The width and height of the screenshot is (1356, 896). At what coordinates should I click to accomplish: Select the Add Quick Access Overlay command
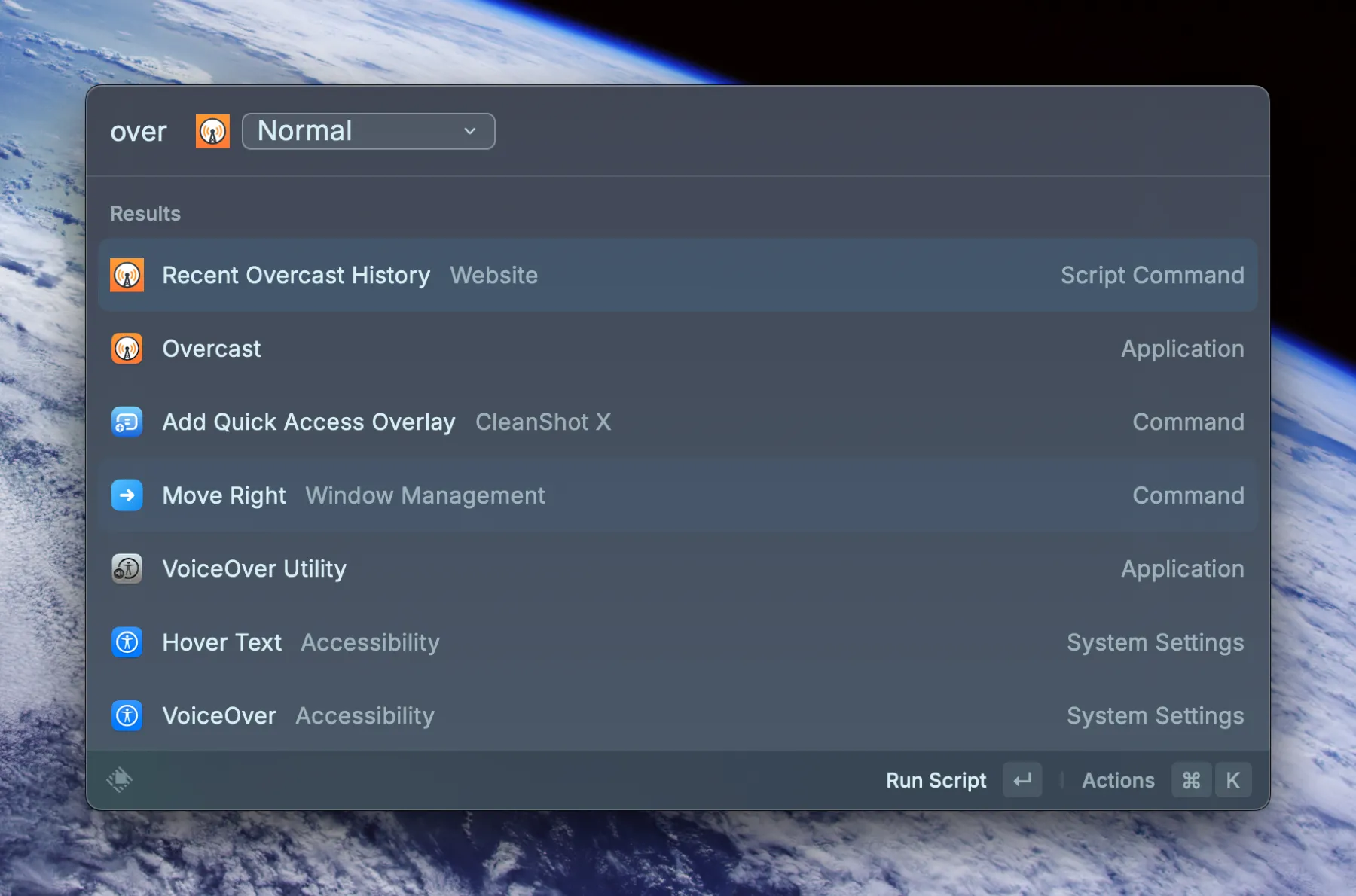(x=309, y=422)
